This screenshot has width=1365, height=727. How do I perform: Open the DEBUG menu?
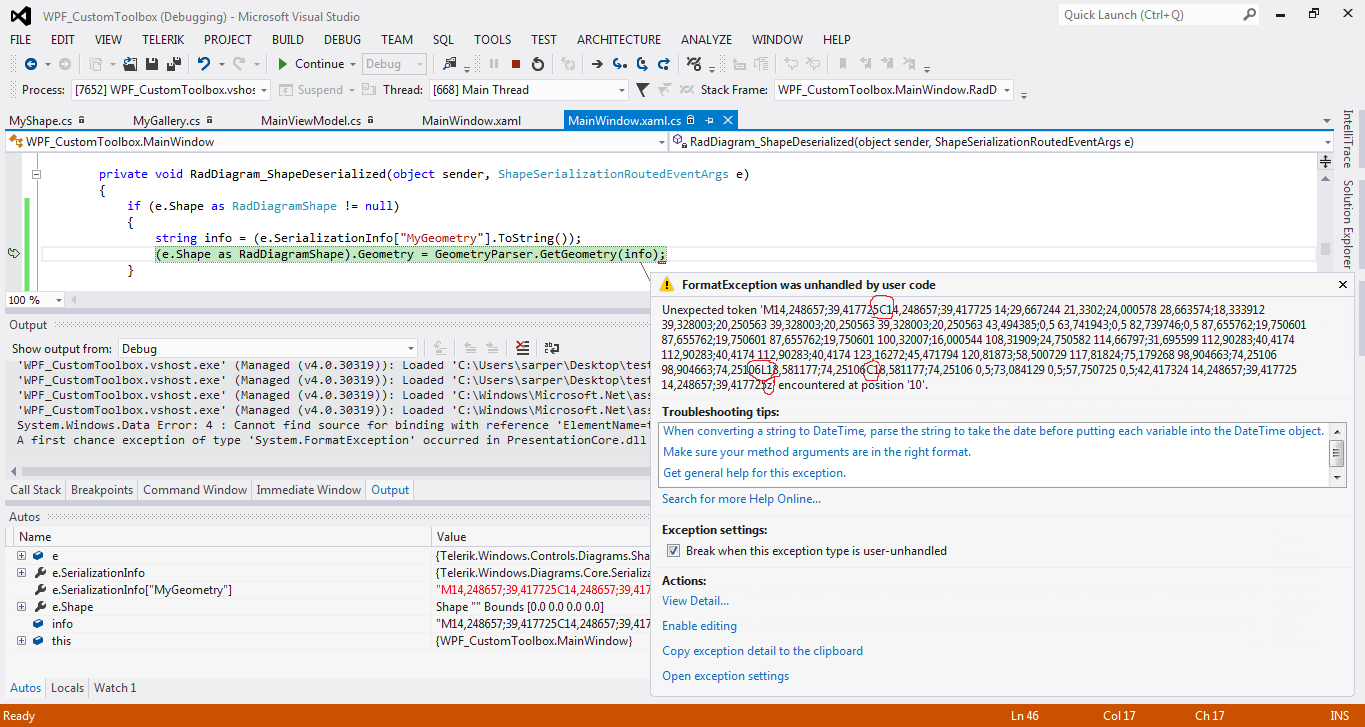[x=343, y=40]
